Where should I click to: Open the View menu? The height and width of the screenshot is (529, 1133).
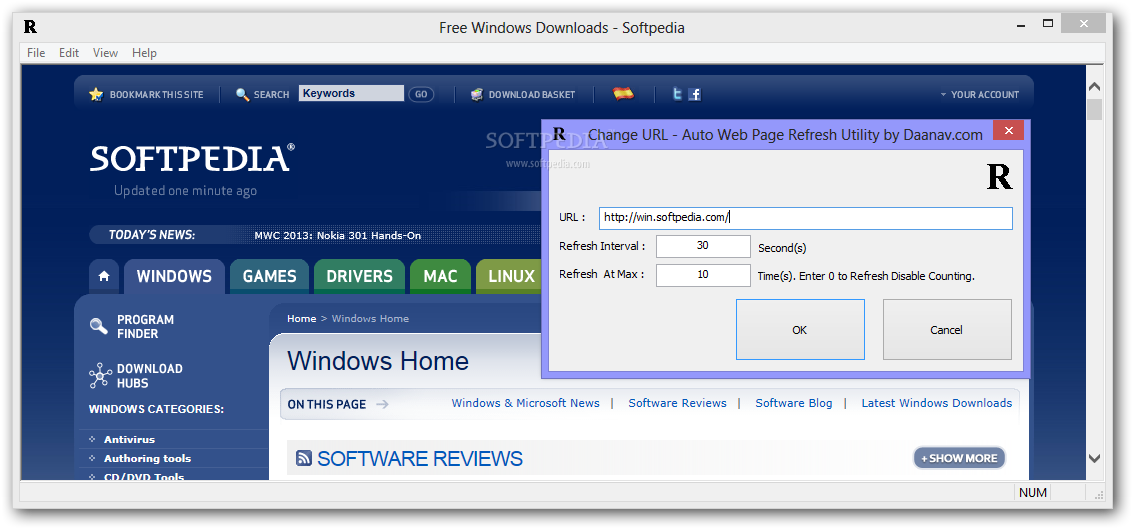105,53
